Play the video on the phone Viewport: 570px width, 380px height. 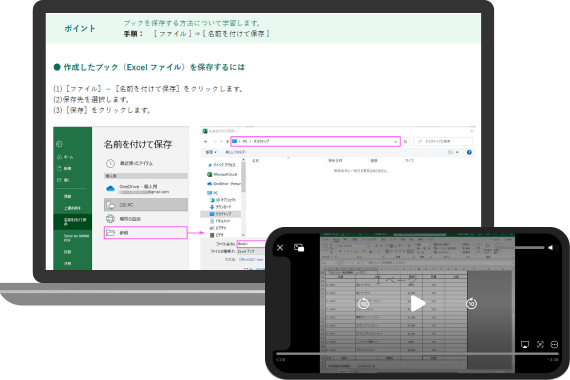[x=417, y=304]
